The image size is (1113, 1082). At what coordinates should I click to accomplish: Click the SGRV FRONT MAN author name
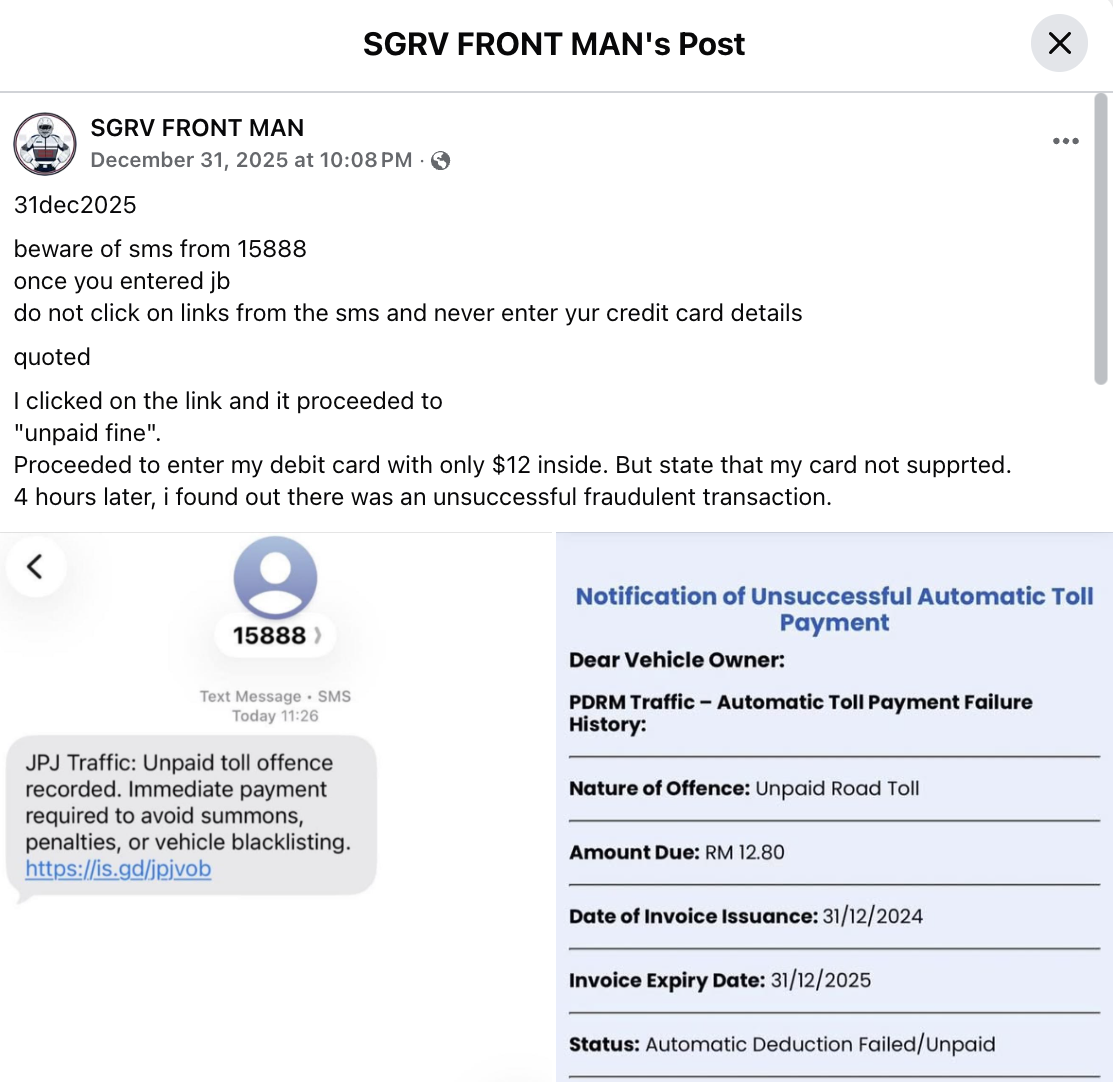point(197,128)
